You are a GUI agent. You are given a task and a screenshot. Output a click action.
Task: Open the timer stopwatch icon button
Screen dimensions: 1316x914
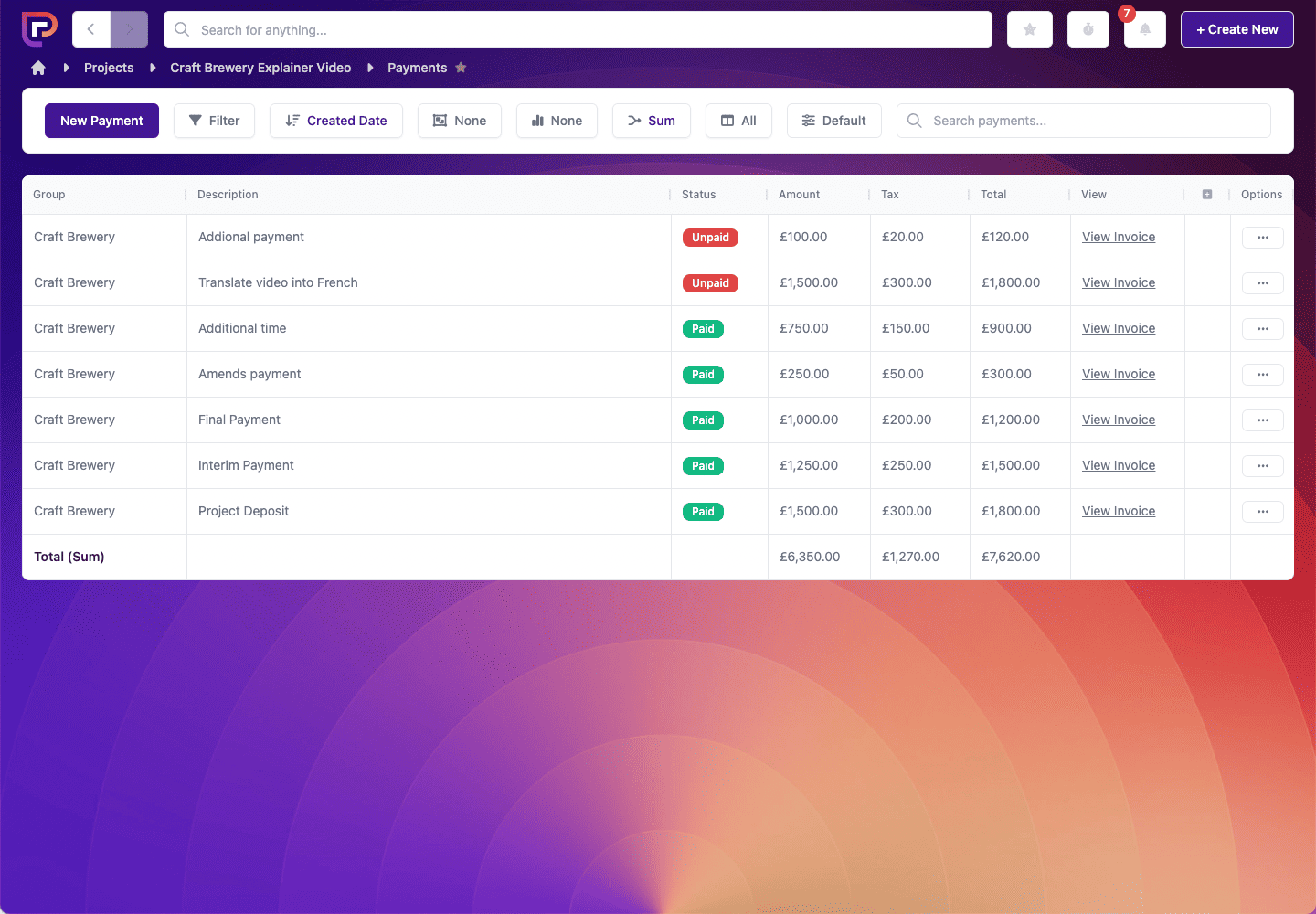click(1088, 29)
